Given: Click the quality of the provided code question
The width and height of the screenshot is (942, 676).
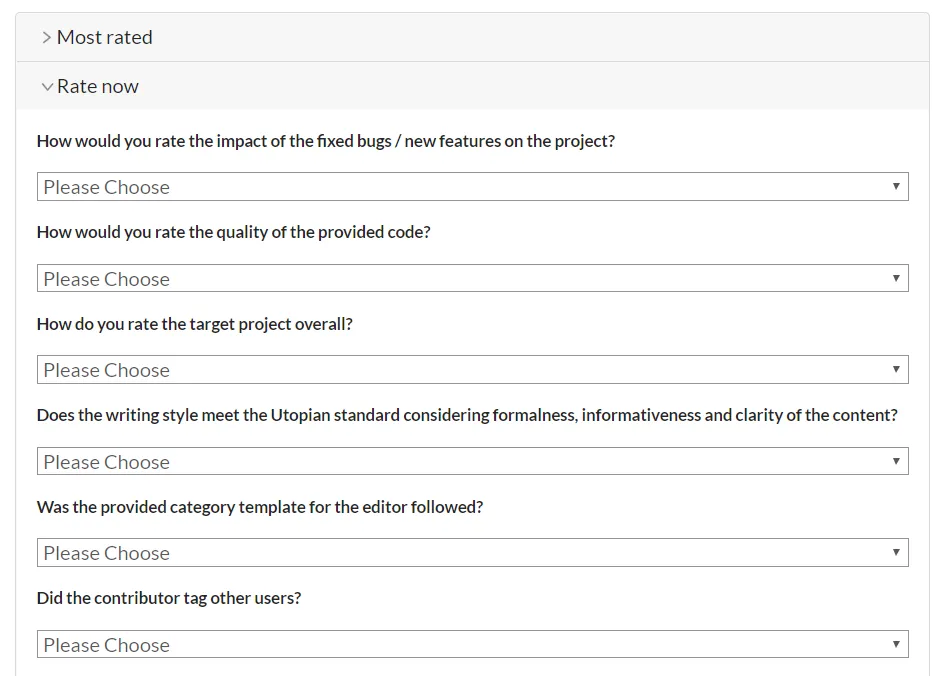Looking at the screenshot, I should click(x=233, y=232).
